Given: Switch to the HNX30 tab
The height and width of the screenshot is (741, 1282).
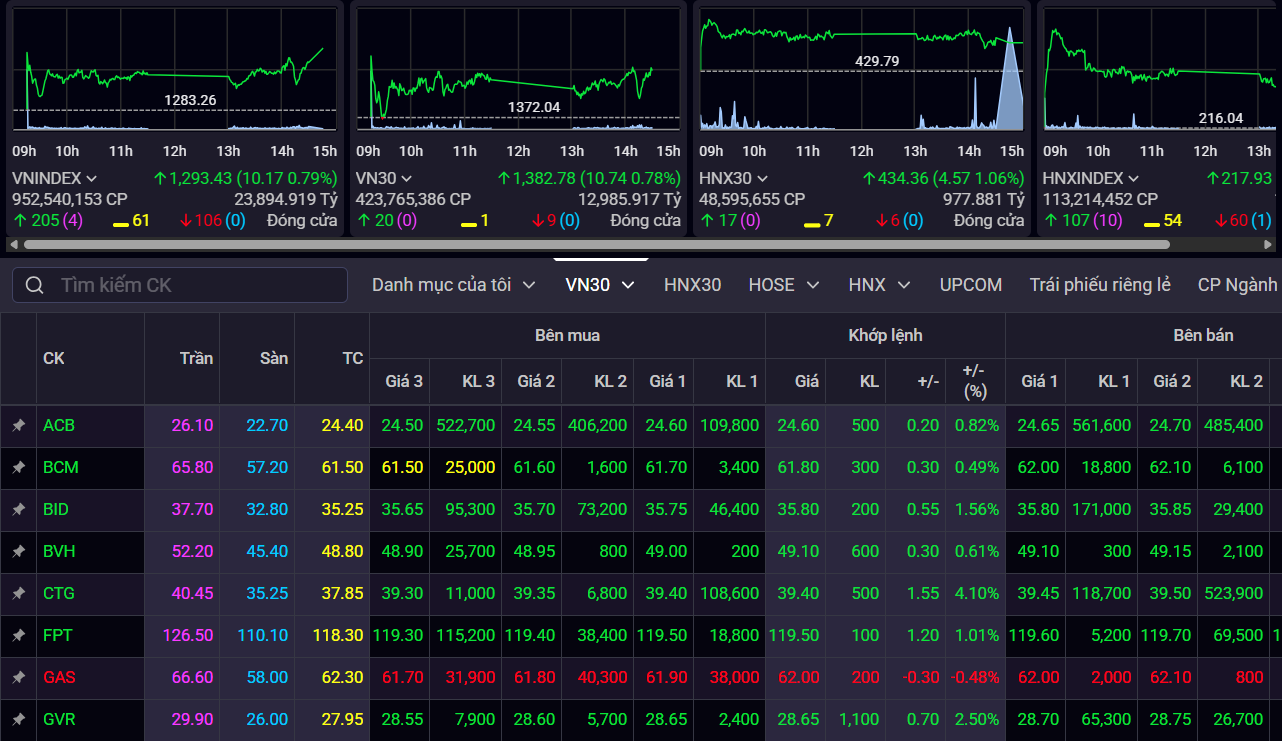Looking at the screenshot, I should coord(693,284).
